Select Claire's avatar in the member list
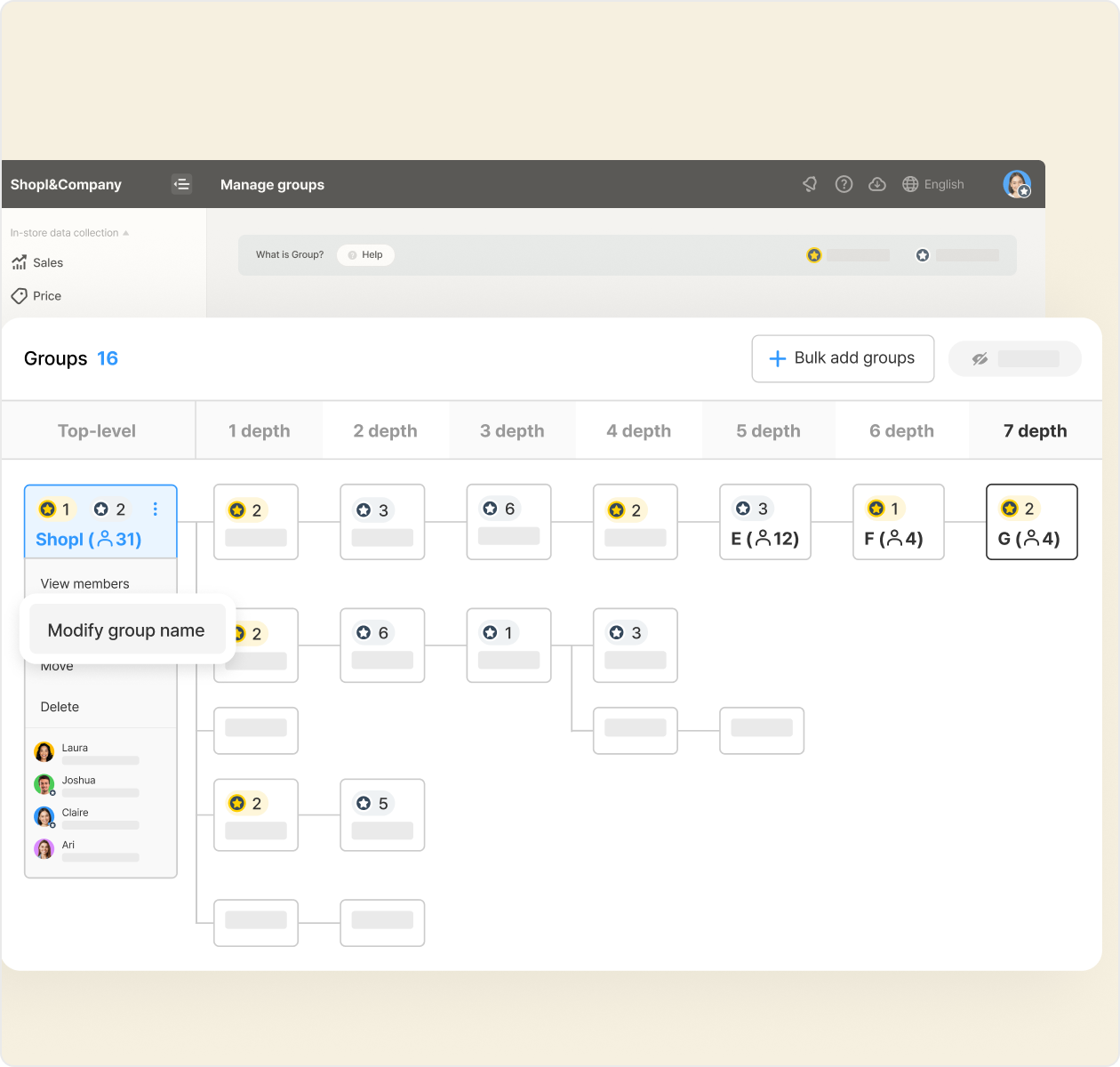The height and width of the screenshot is (1067, 1120). point(44,816)
